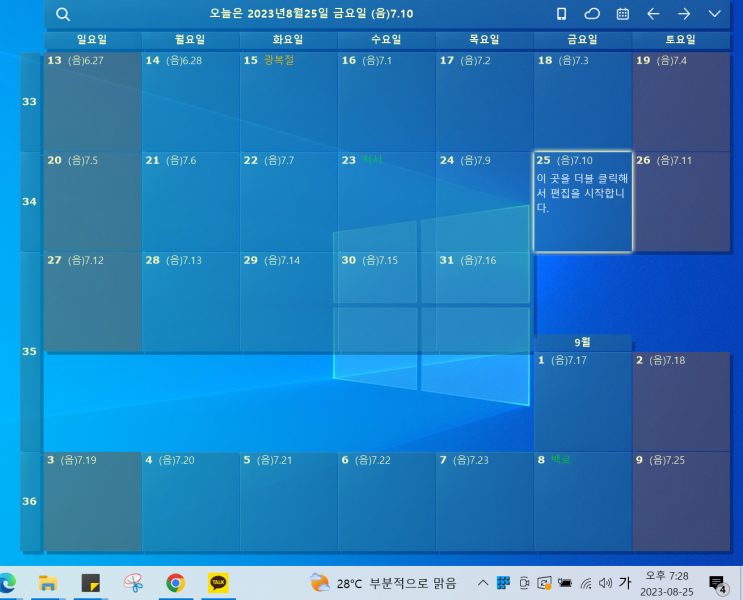Expand the down chevron menu

715,14
